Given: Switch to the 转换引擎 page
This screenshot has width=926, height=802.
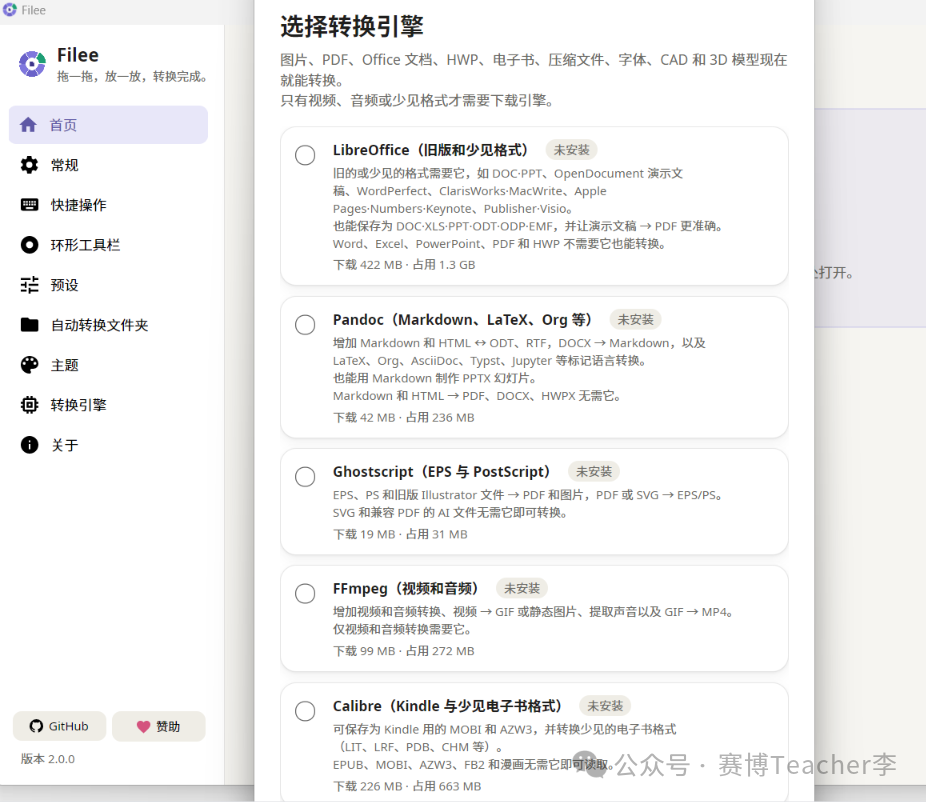Looking at the screenshot, I should [x=108, y=405].
